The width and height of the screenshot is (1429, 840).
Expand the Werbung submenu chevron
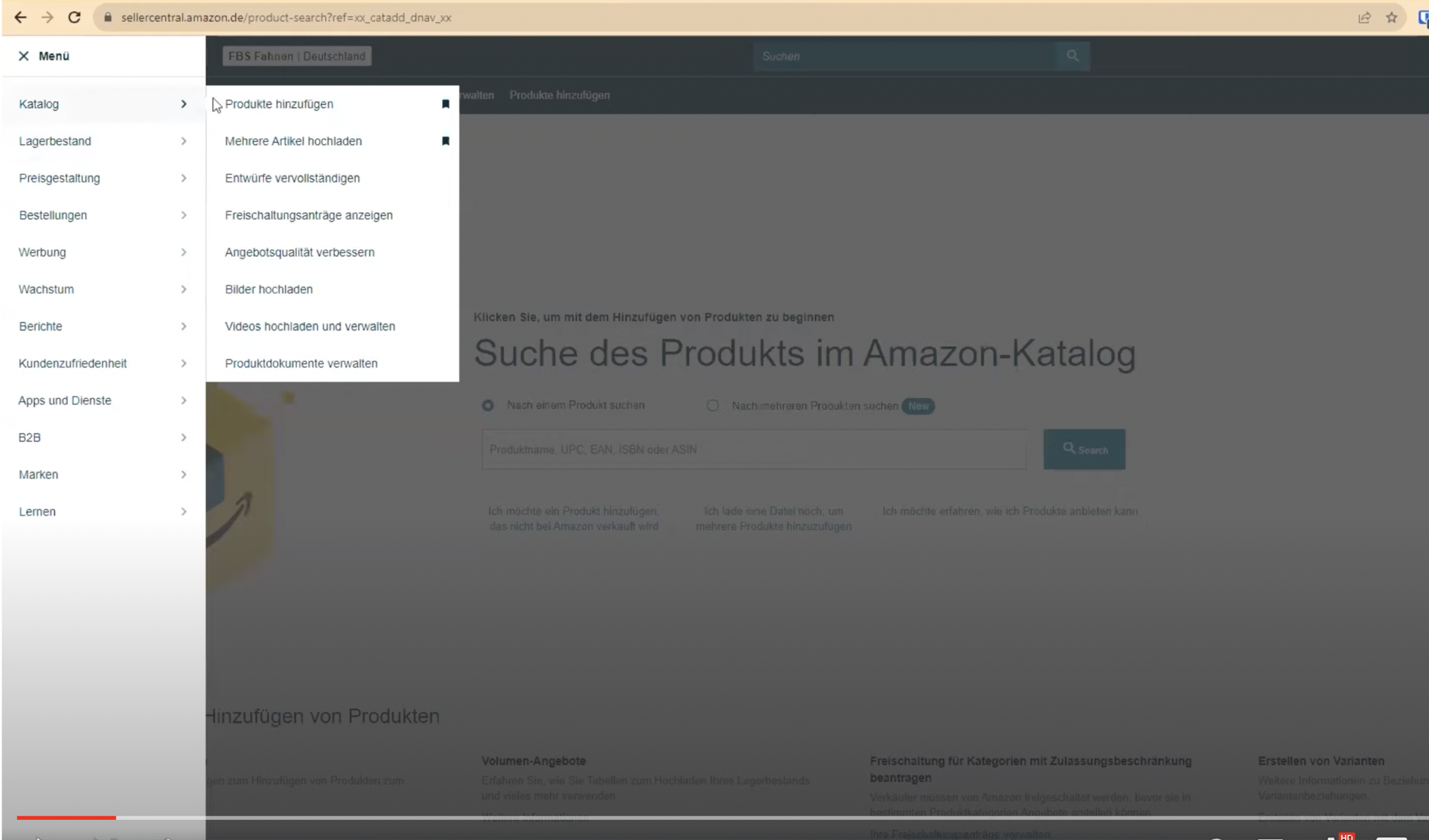click(x=183, y=252)
